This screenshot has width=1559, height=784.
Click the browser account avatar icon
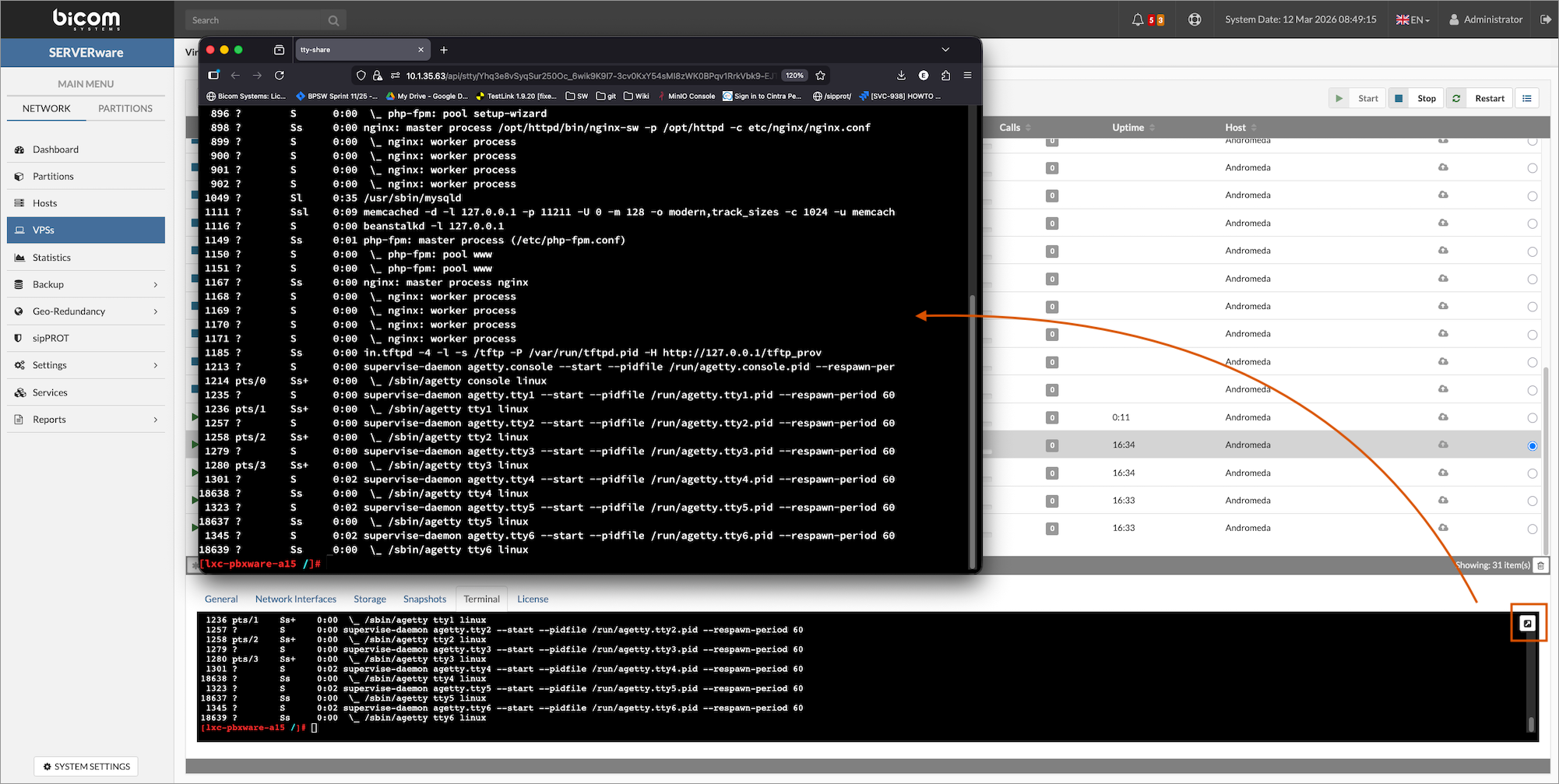click(924, 76)
